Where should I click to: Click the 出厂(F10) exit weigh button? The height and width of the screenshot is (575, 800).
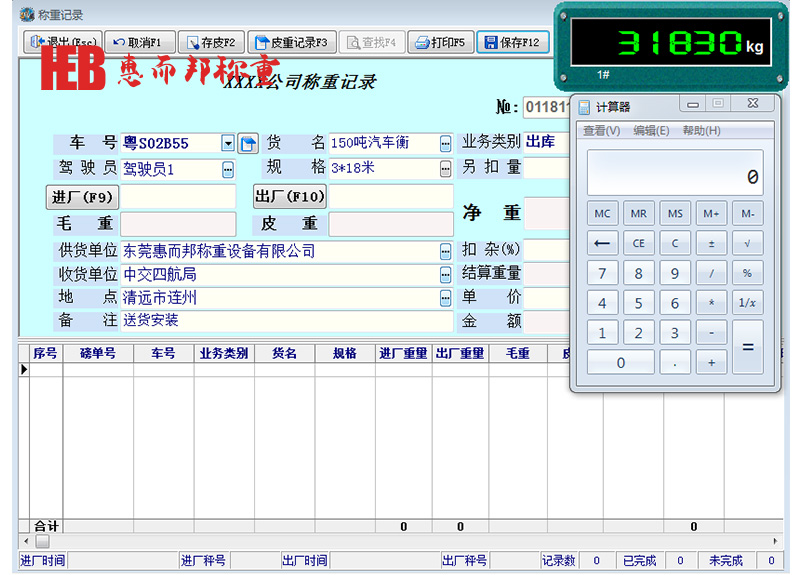tap(289, 197)
